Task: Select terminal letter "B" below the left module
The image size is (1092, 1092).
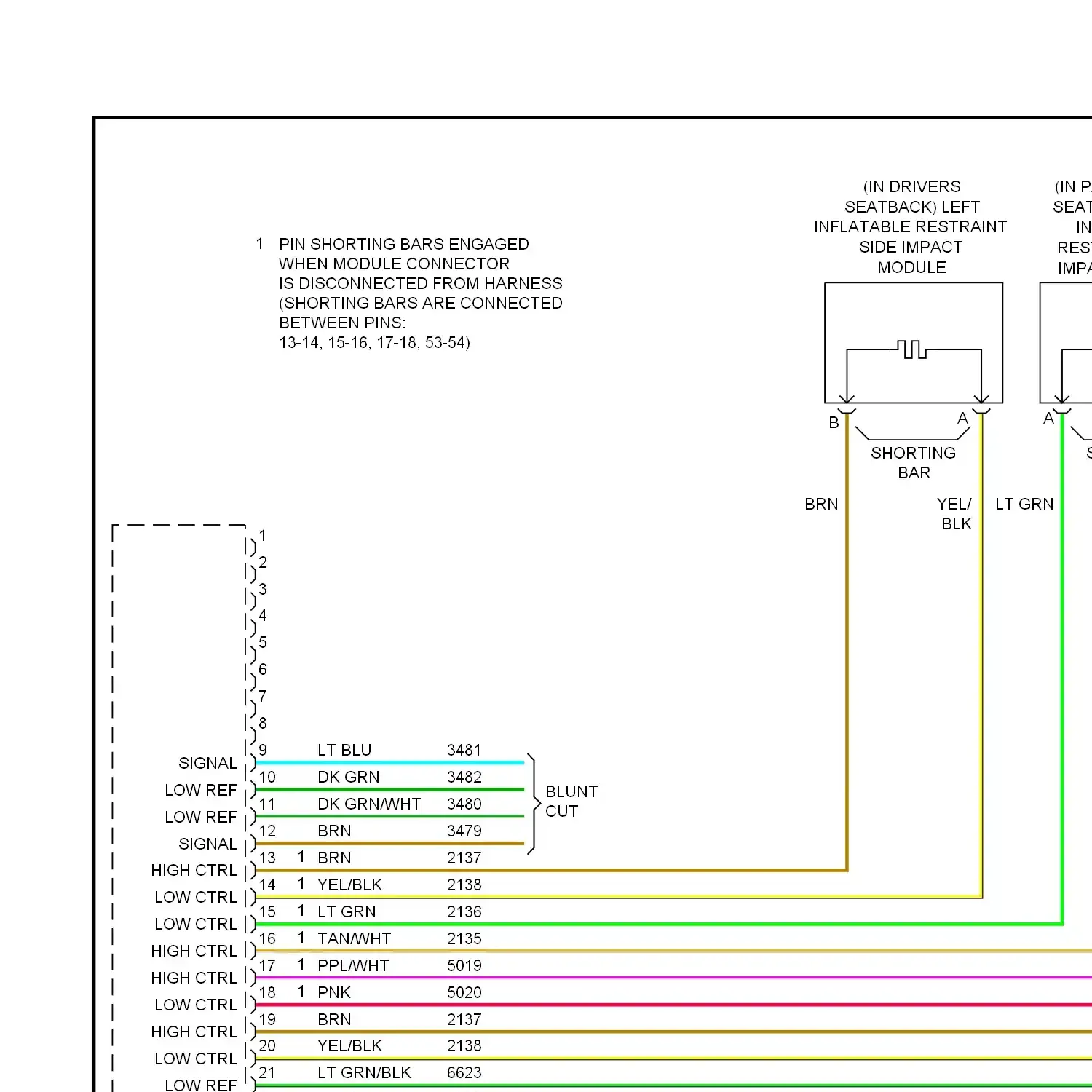Action: coord(834,422)
